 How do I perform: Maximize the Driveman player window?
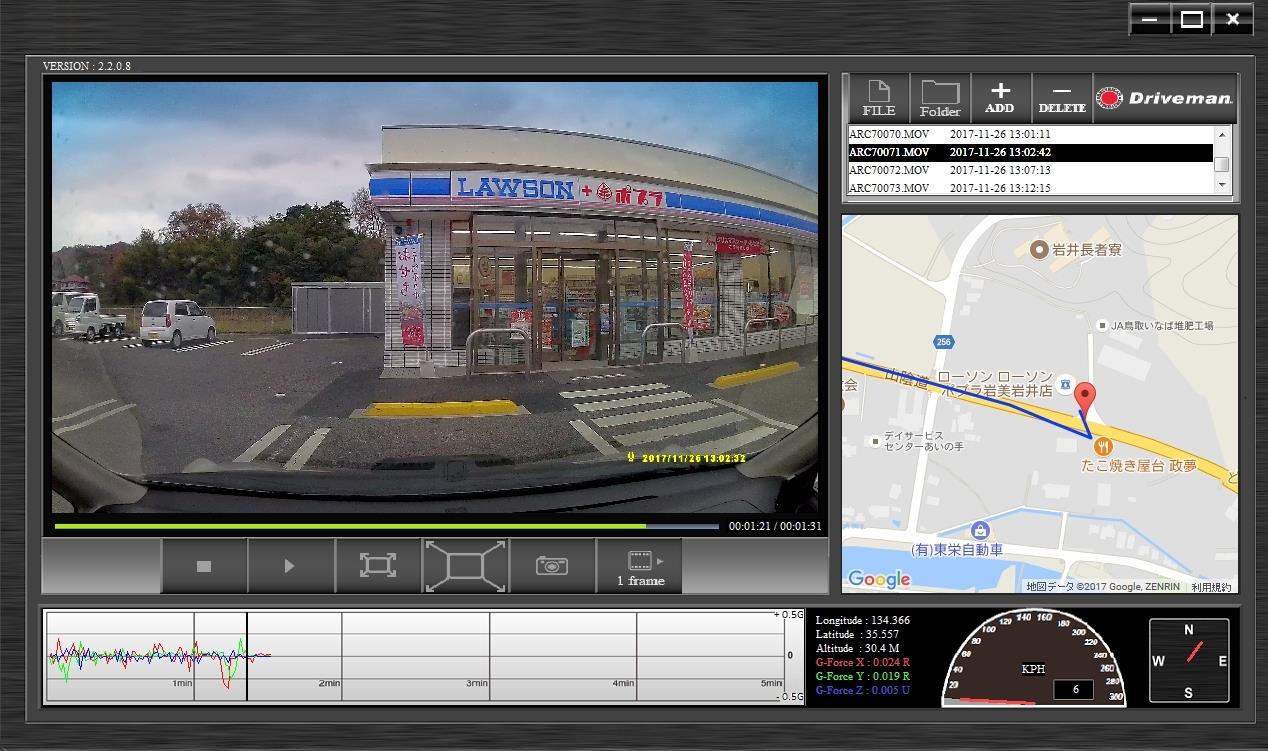(1191, 19)
